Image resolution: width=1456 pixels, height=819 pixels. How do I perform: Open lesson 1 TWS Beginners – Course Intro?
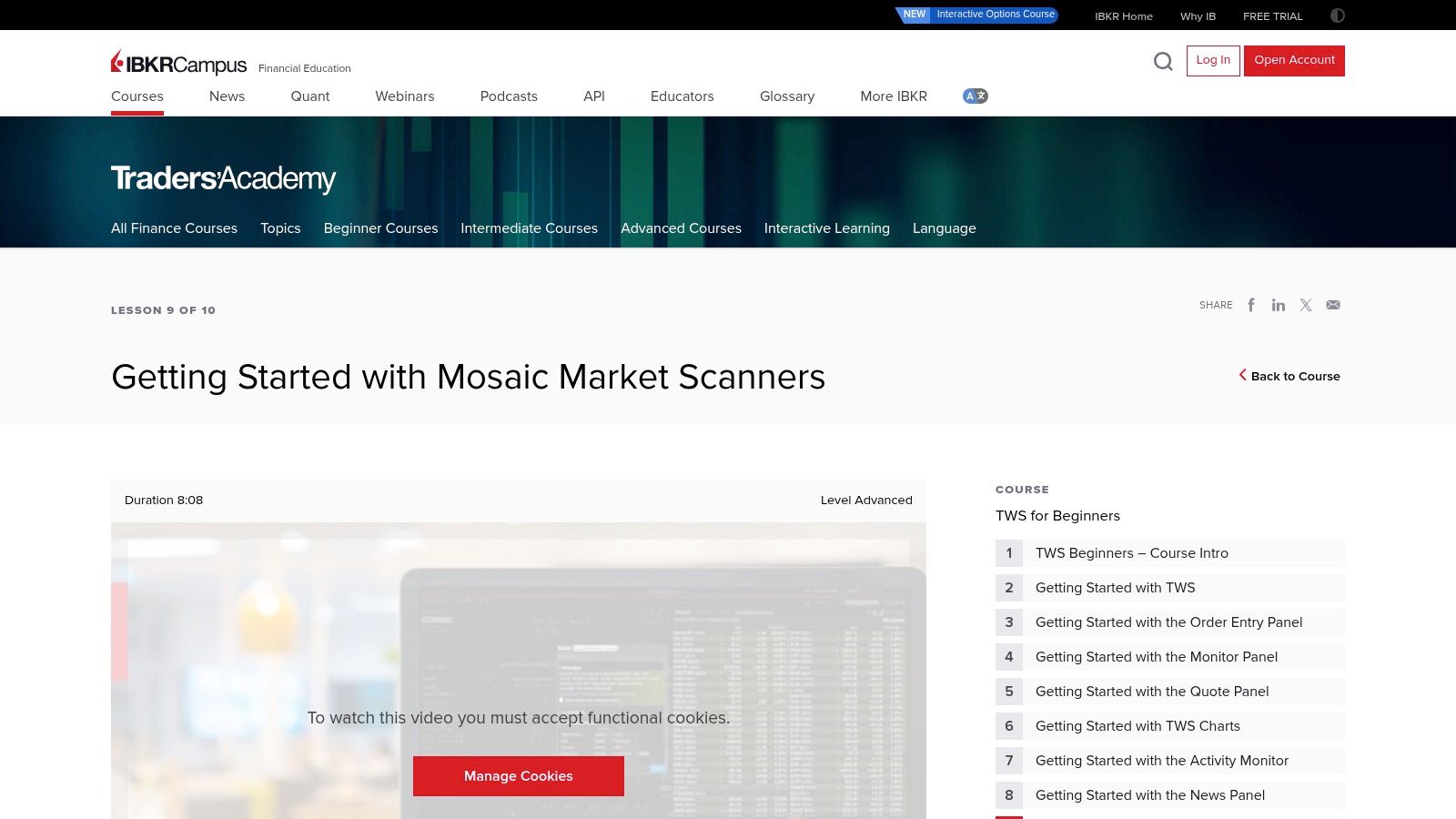tap(1170, 553)
